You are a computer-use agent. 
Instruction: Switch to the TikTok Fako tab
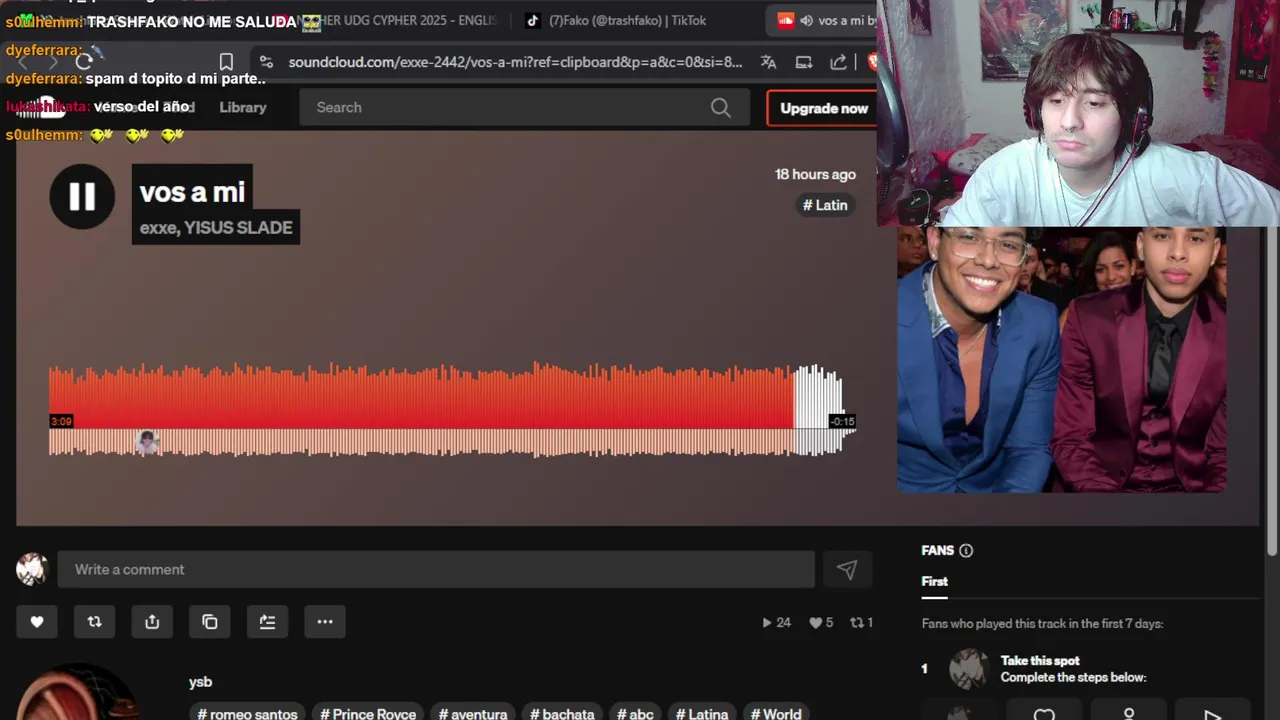pos(628,21)
